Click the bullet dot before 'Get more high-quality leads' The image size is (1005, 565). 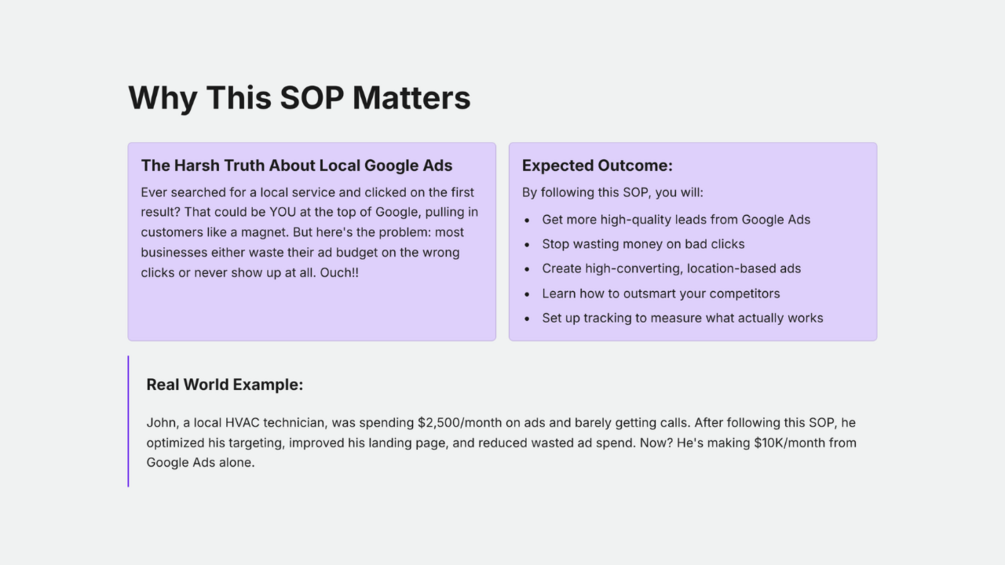pyautogui.click(x=527, y=220)
